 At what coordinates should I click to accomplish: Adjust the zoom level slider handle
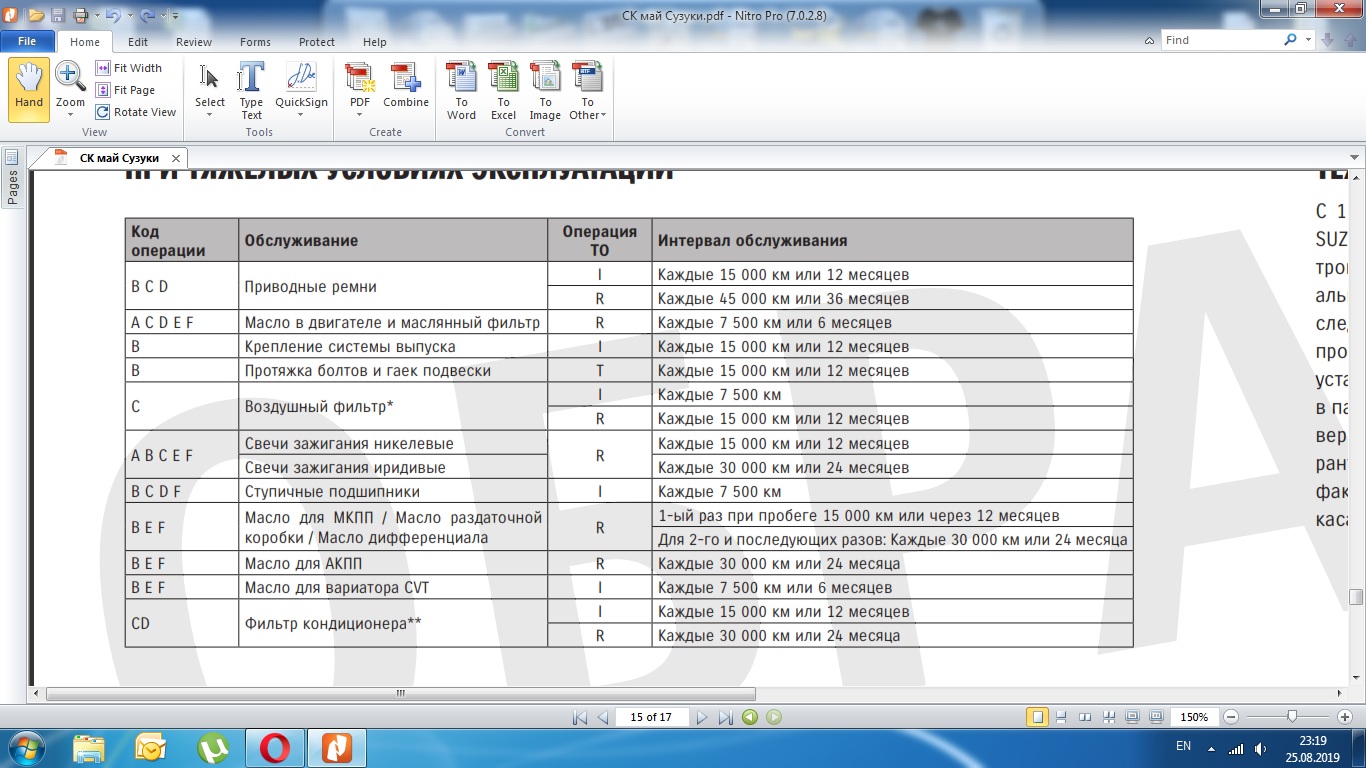(1292, 717)
